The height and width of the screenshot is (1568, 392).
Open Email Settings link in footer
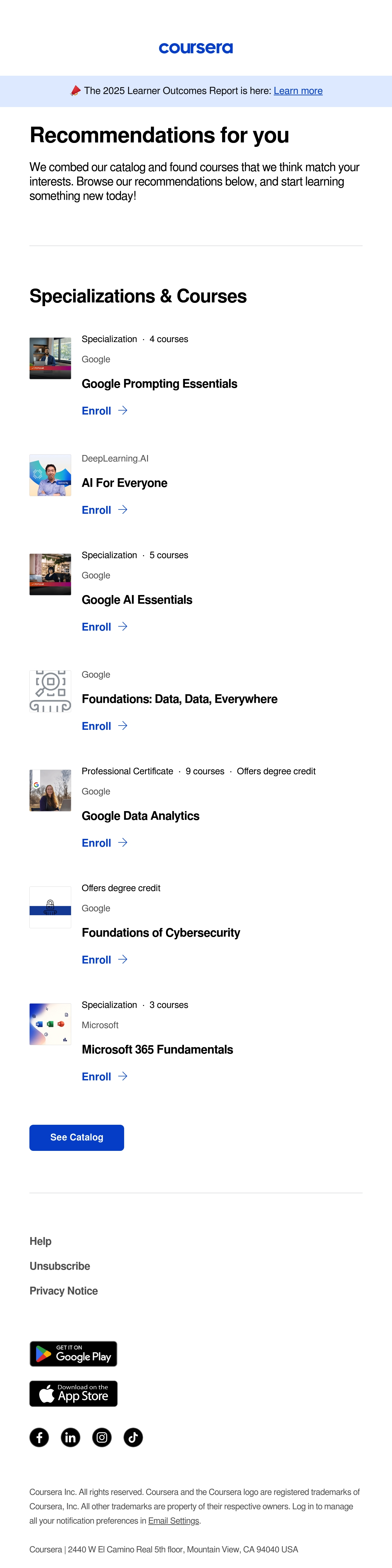(174, 1521)
